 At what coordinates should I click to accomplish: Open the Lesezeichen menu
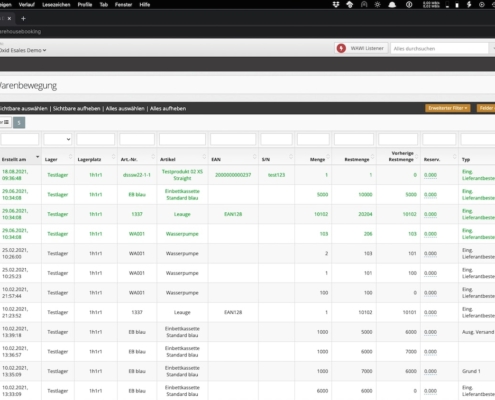(x=56, y=5)
